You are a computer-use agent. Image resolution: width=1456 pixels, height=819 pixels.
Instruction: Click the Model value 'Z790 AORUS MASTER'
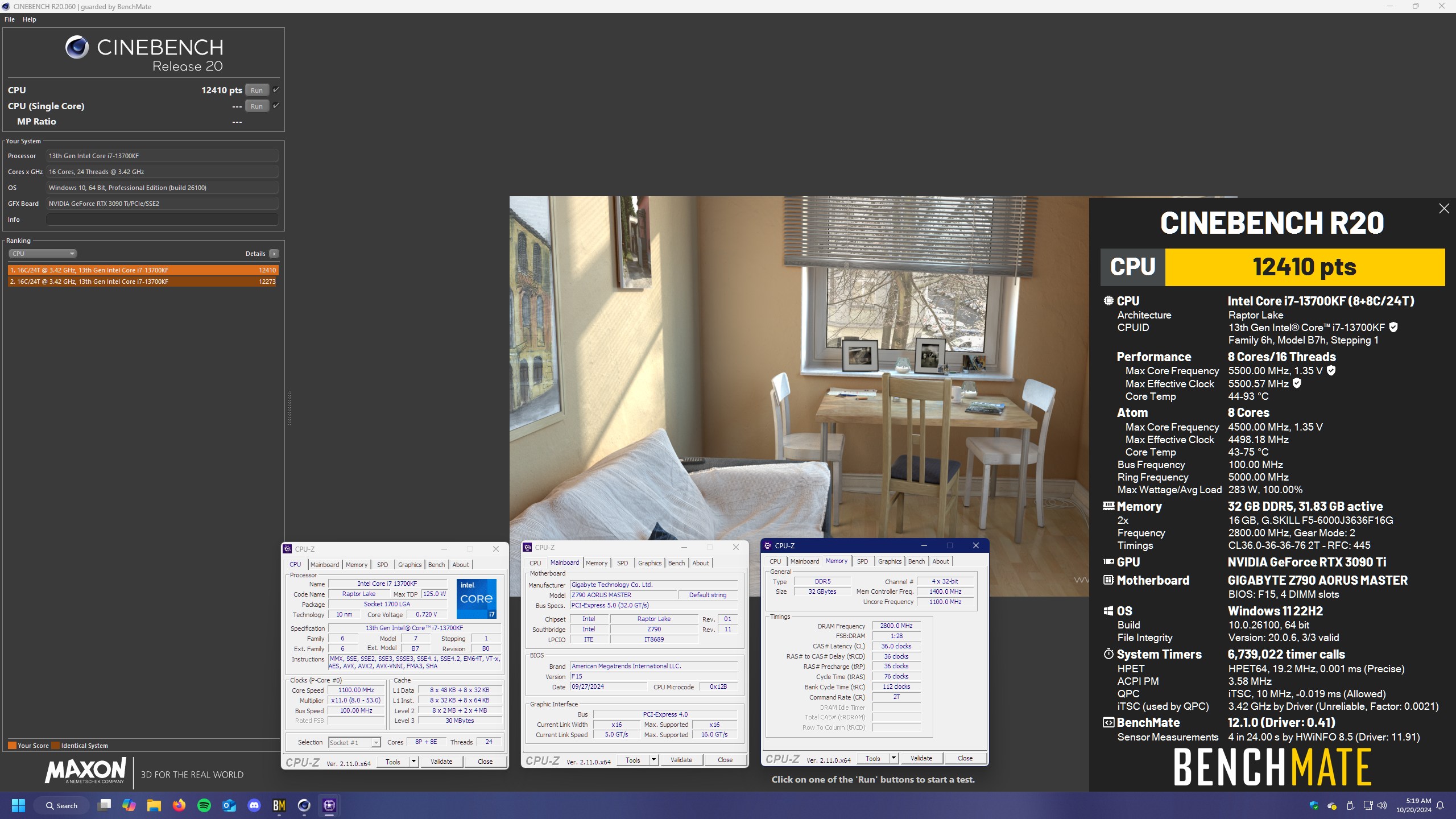pyautogui.click(x=623, y=595)
